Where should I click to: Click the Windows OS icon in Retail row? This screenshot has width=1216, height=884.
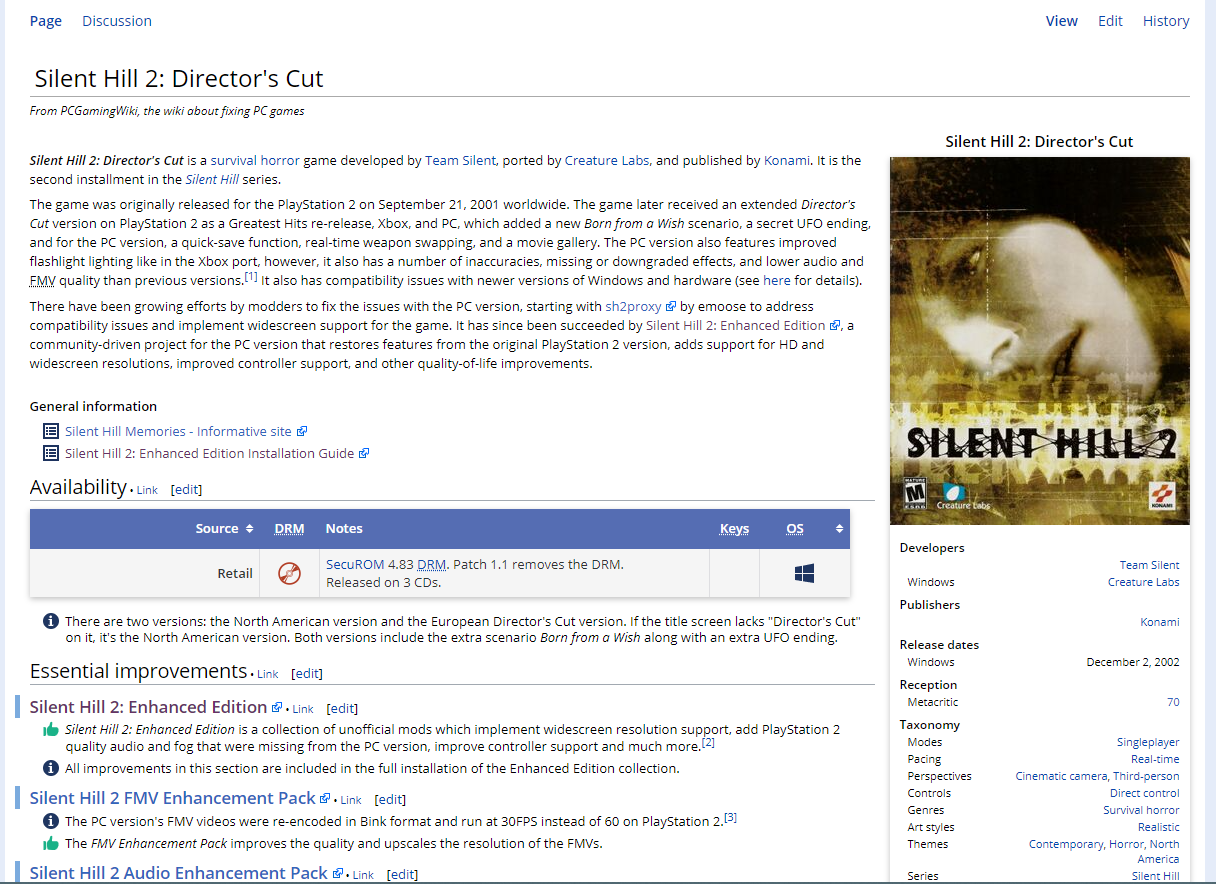coord(804,573)
